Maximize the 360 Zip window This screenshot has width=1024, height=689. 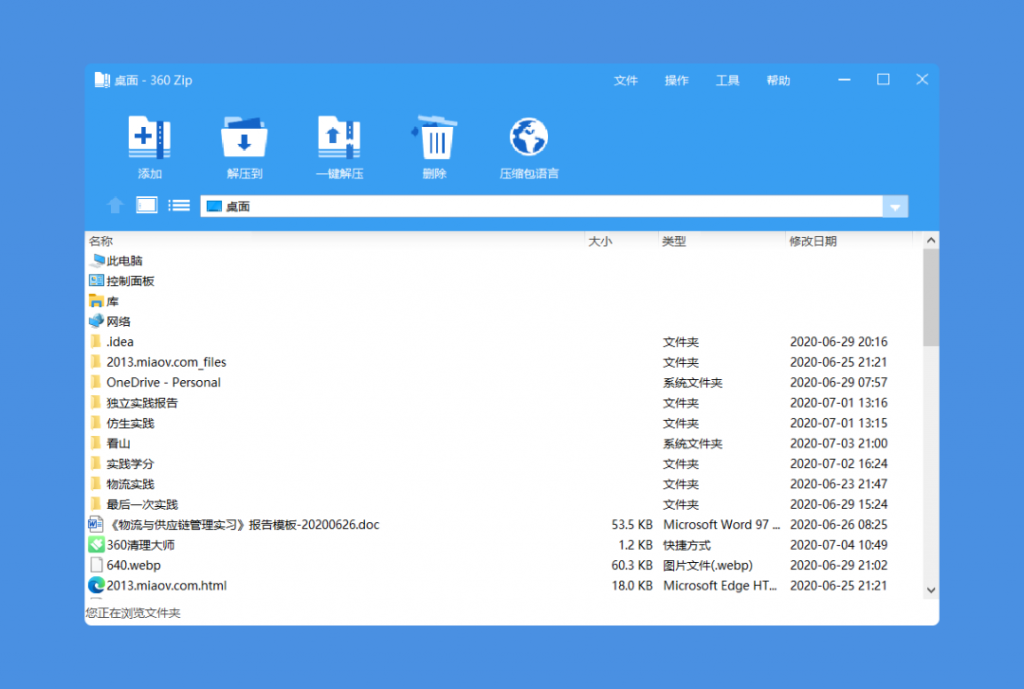pyautogui.click(x=883, y=80)
